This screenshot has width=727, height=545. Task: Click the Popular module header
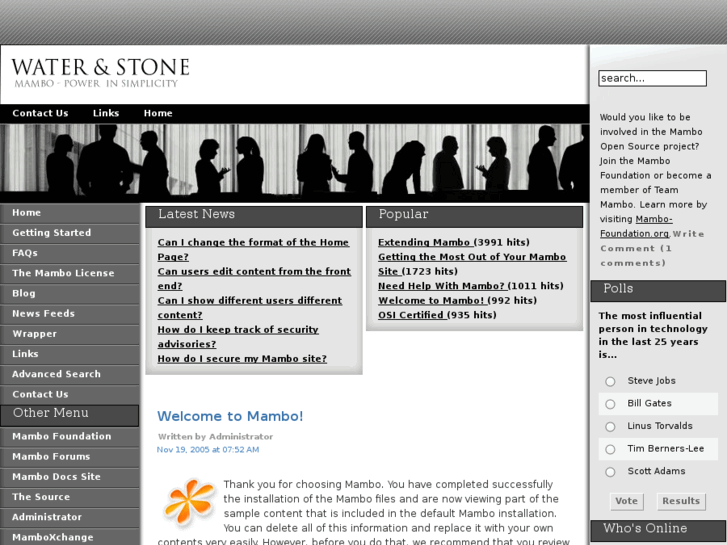point(474,216)
